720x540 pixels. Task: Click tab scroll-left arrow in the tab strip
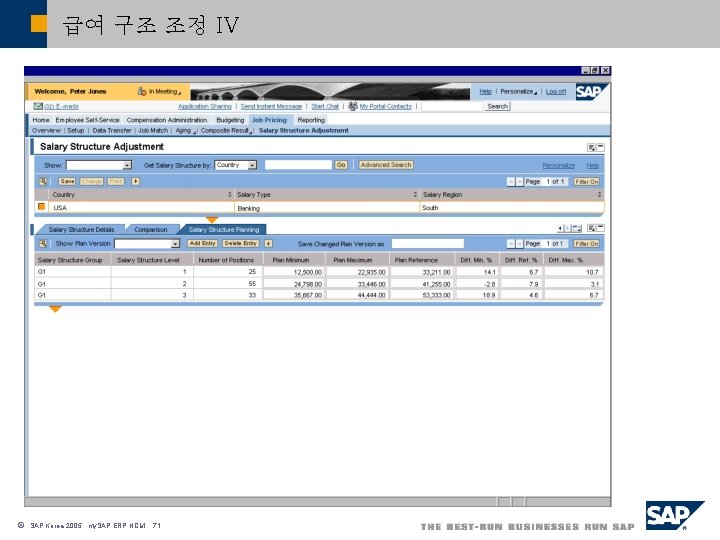560,228
